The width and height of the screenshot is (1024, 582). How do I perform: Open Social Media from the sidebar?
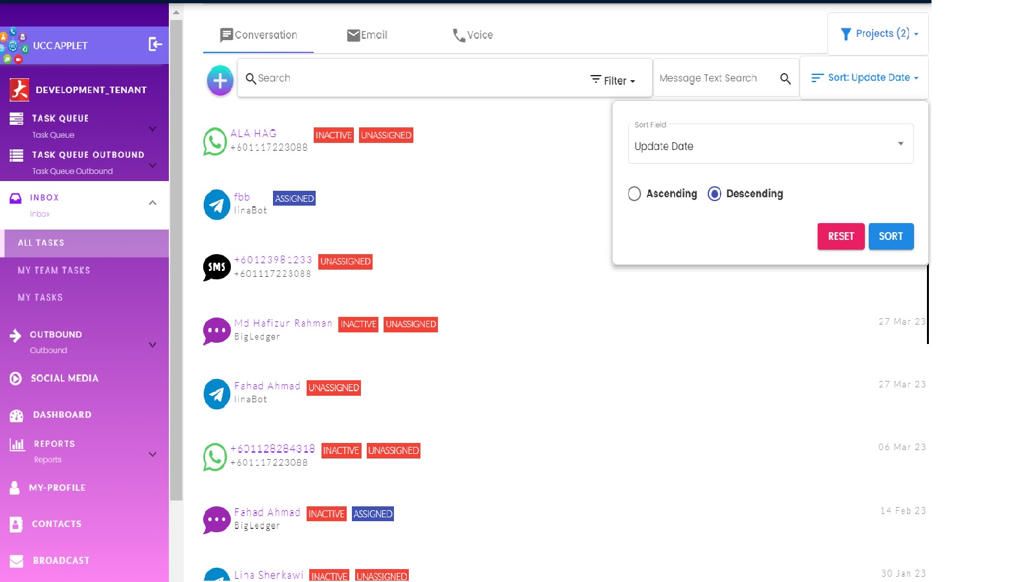64,378
